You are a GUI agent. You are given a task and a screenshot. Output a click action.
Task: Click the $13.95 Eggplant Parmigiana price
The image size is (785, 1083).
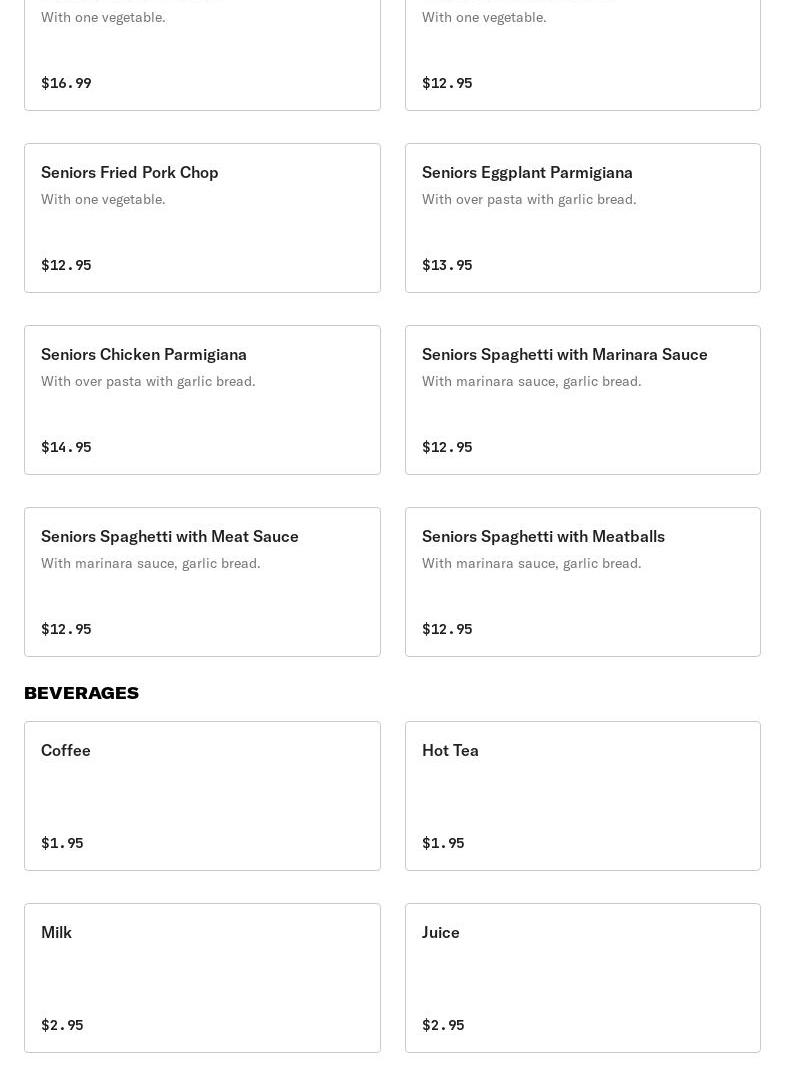pos(447,265)
